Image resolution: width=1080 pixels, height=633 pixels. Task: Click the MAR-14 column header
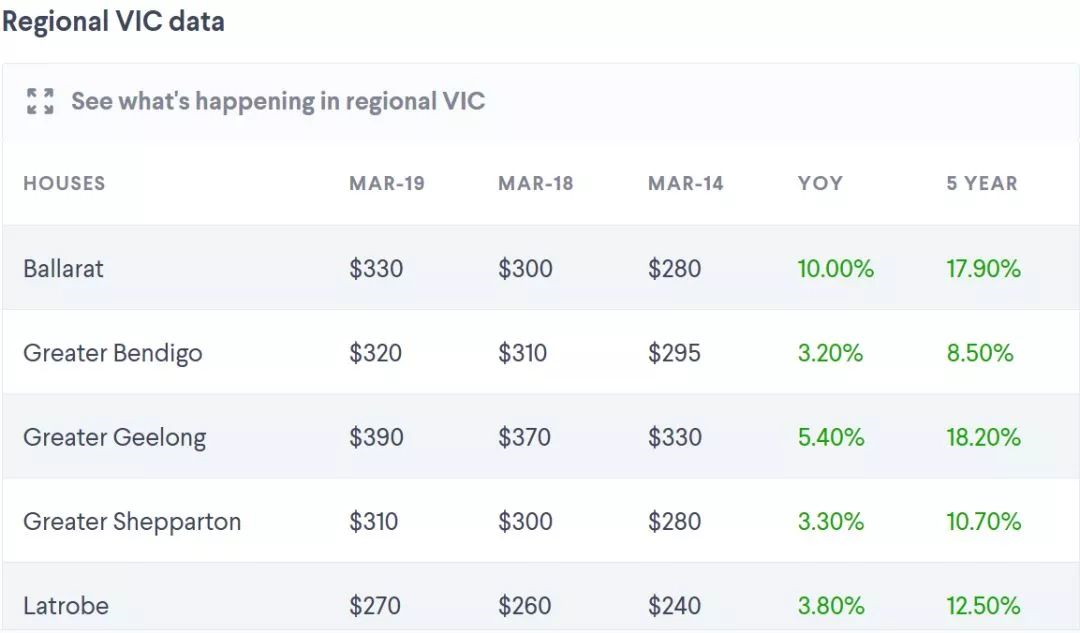tap(685, 184)
